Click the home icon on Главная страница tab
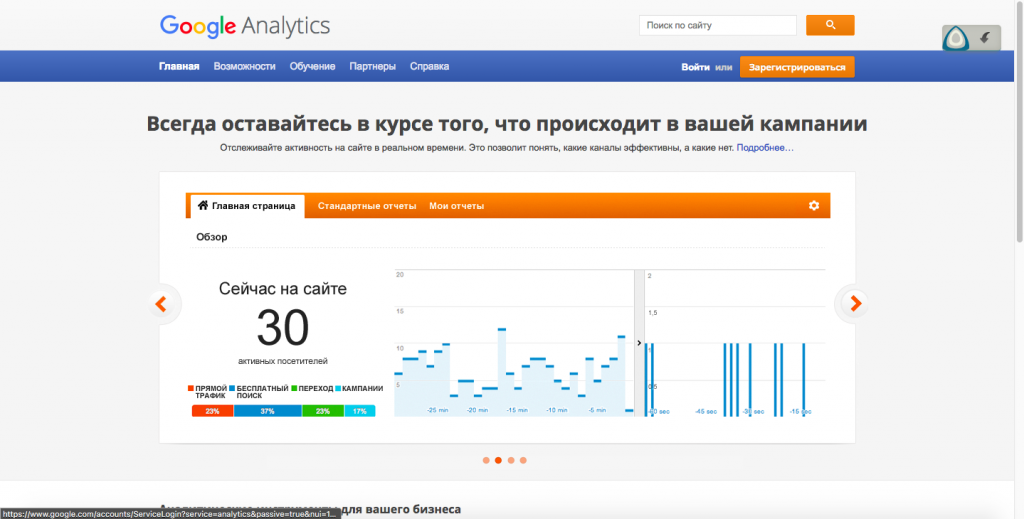Image resolution: width=1024 pixels, height=519 pixels. click(x=203, y=206)
